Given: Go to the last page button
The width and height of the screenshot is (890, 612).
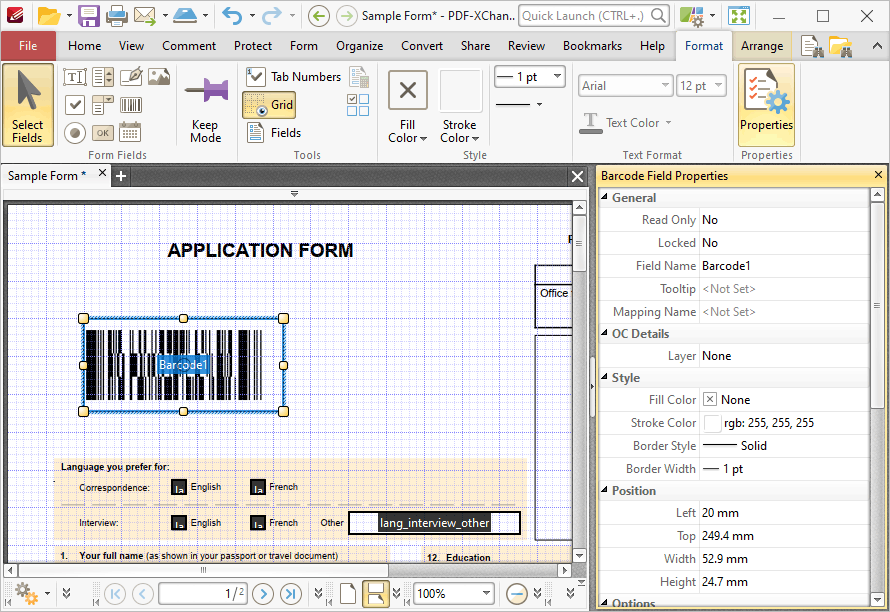Looking at the screenshot, I should 291,594.
